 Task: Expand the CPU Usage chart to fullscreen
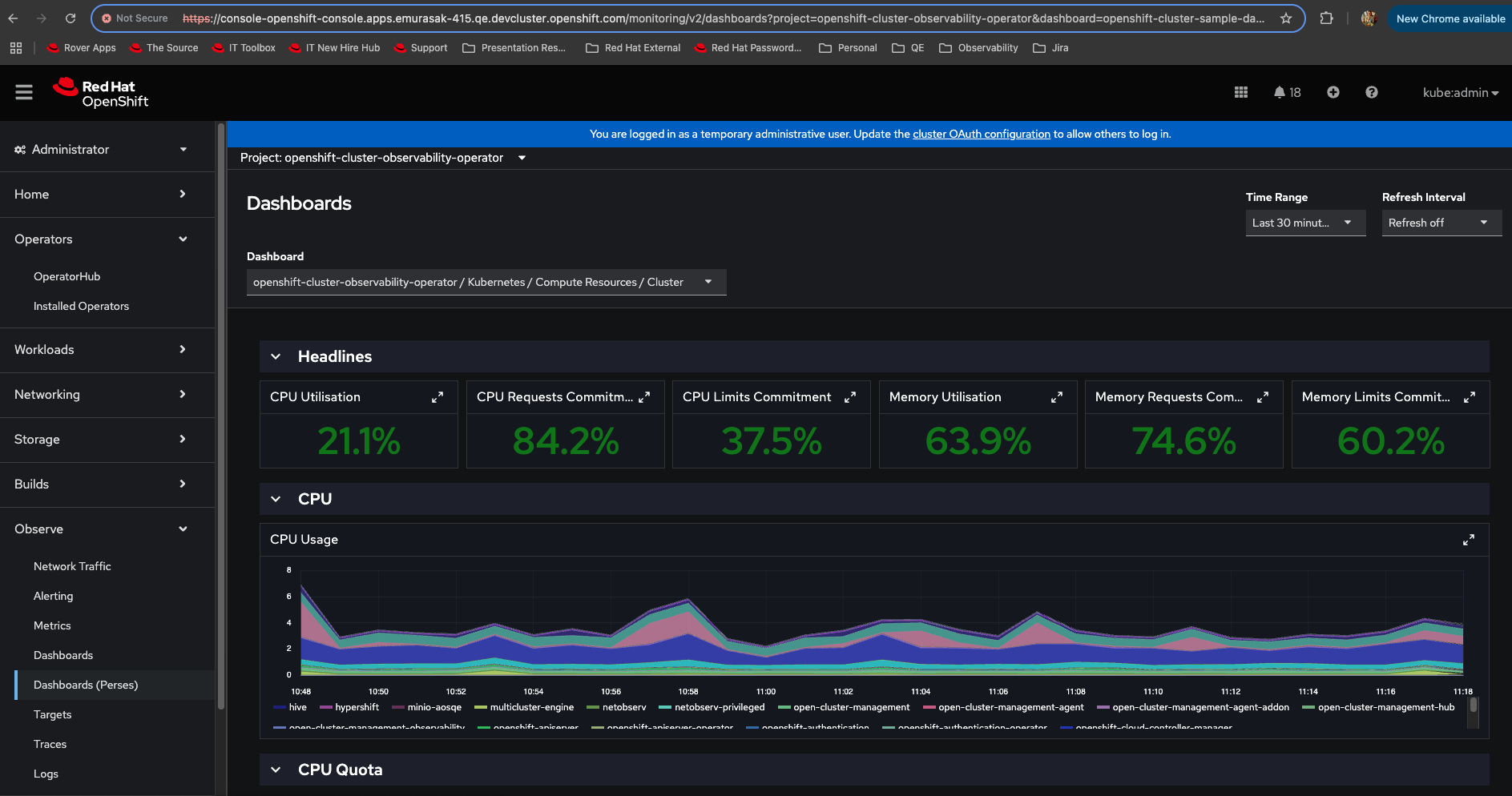[1468, 540]
